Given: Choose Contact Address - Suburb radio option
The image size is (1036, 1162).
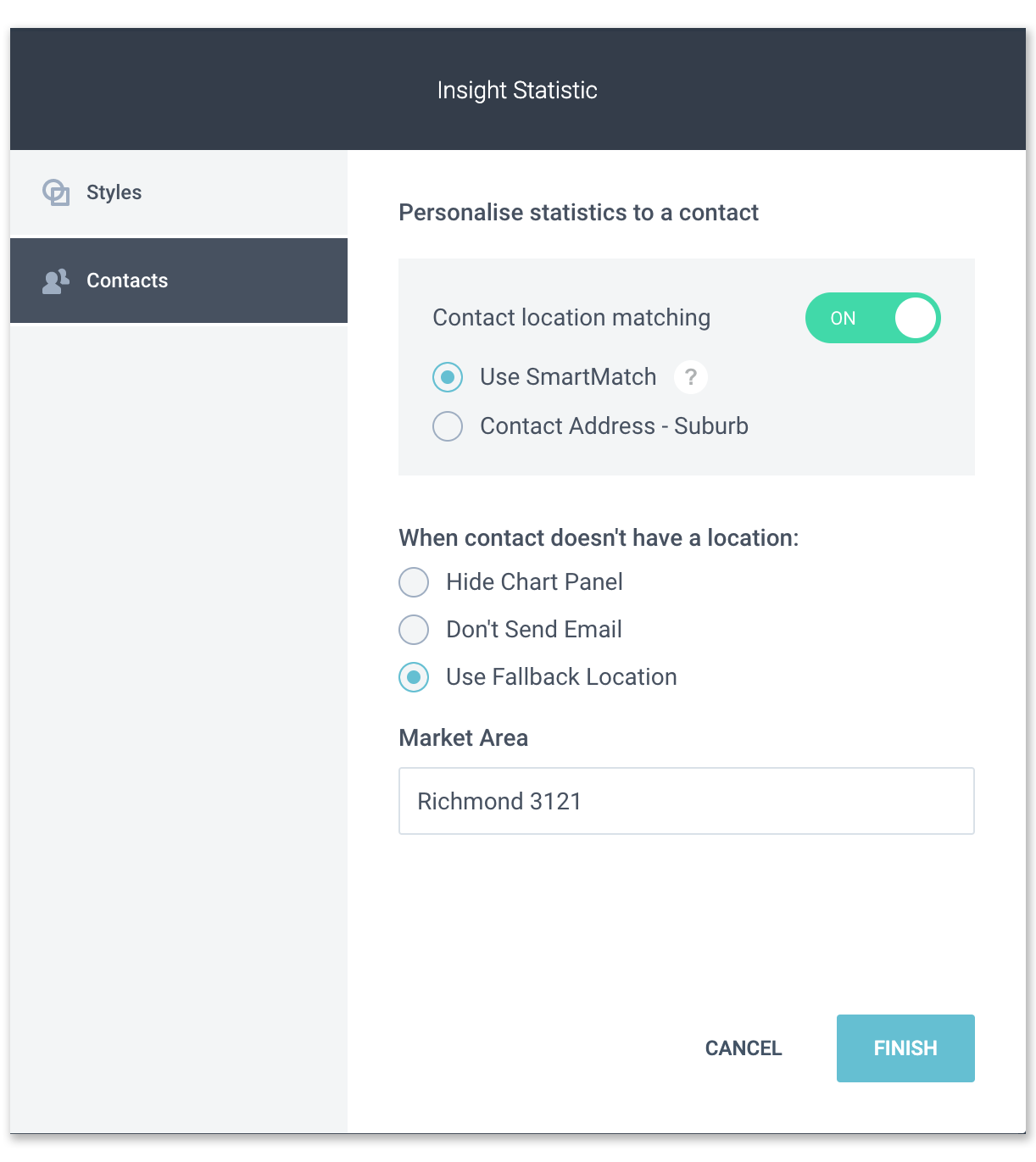Looking at the screenshot, I should tap(448, 425).
